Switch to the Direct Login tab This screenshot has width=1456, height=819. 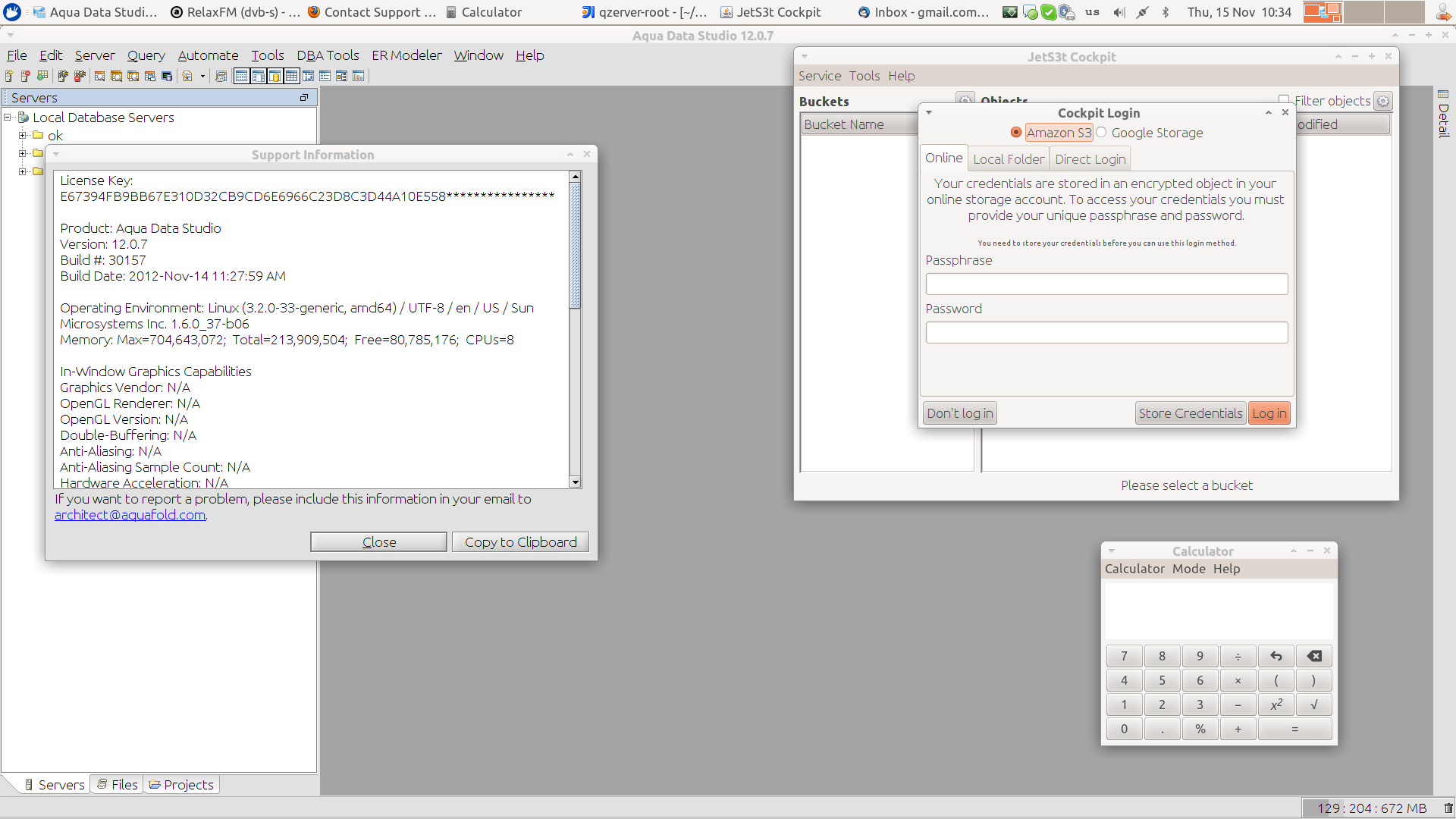1090,159
